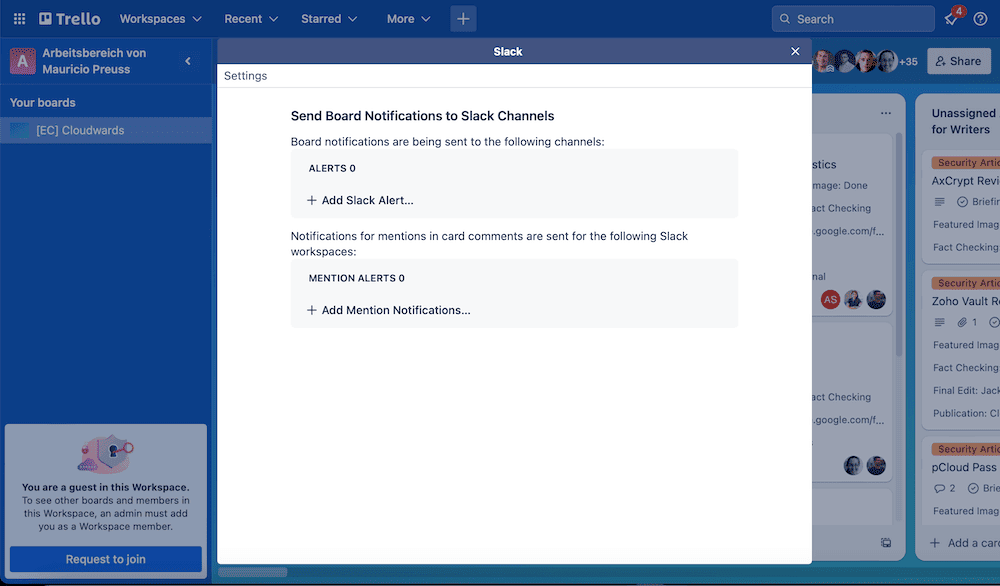Click the Request to join button
1000x586 pixels.
point(106,559)
